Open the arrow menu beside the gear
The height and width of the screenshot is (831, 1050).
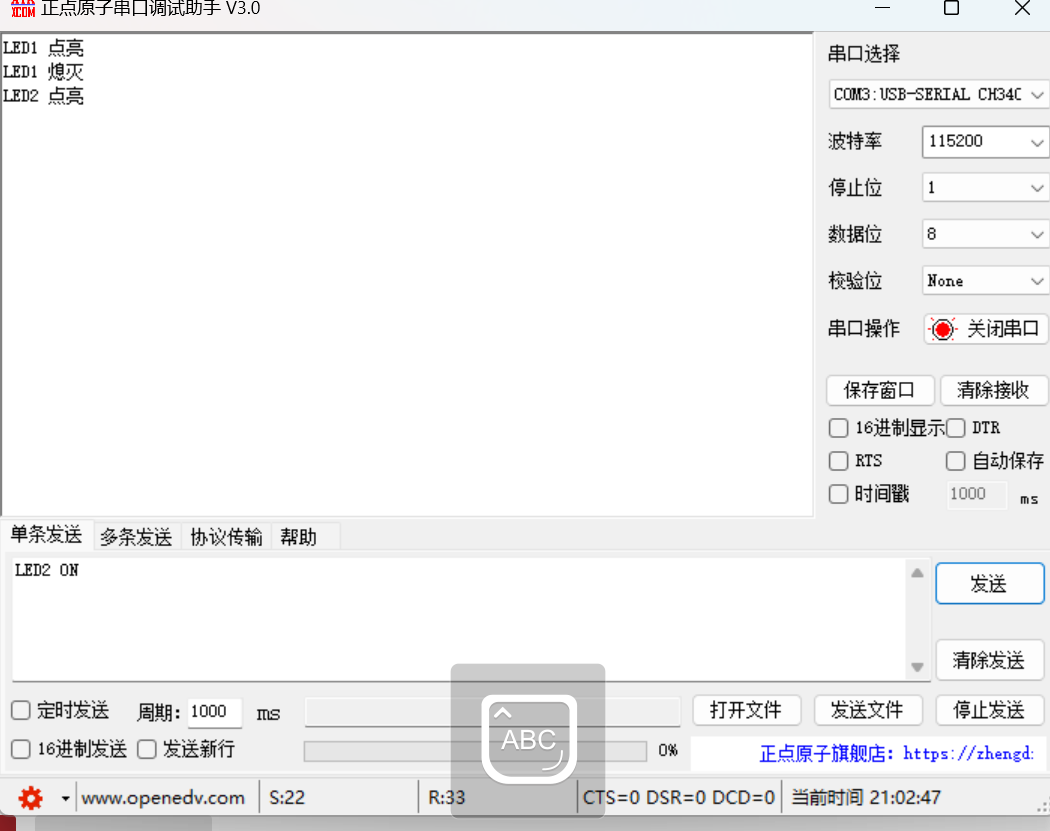click(66, 798)
